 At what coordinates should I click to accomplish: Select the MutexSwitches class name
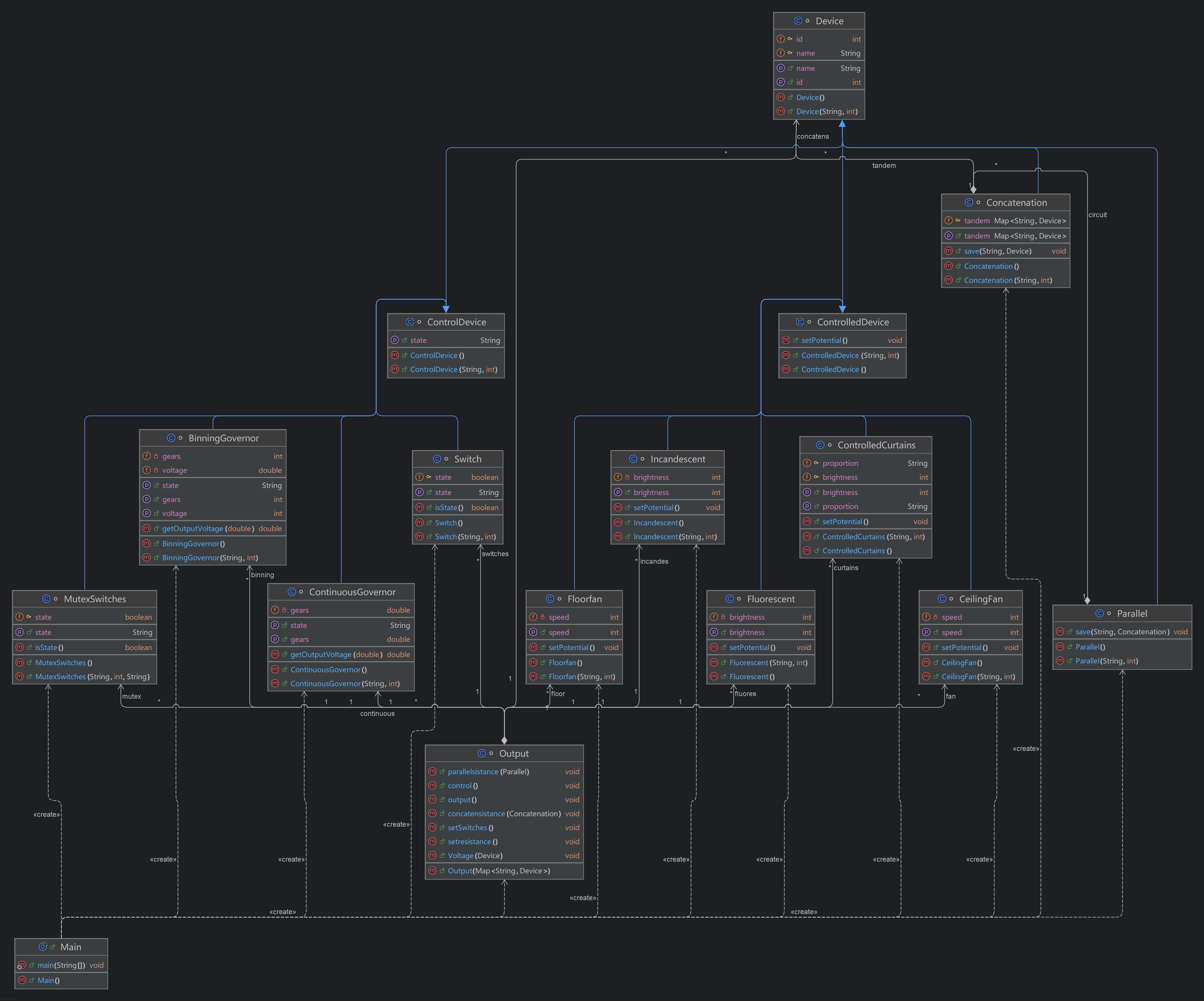[x=94, y=599]
